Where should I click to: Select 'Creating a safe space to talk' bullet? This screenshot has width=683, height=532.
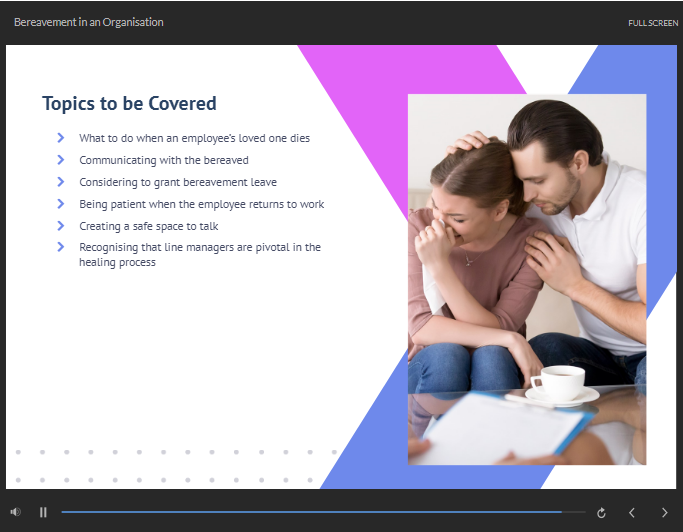point(149,226)
